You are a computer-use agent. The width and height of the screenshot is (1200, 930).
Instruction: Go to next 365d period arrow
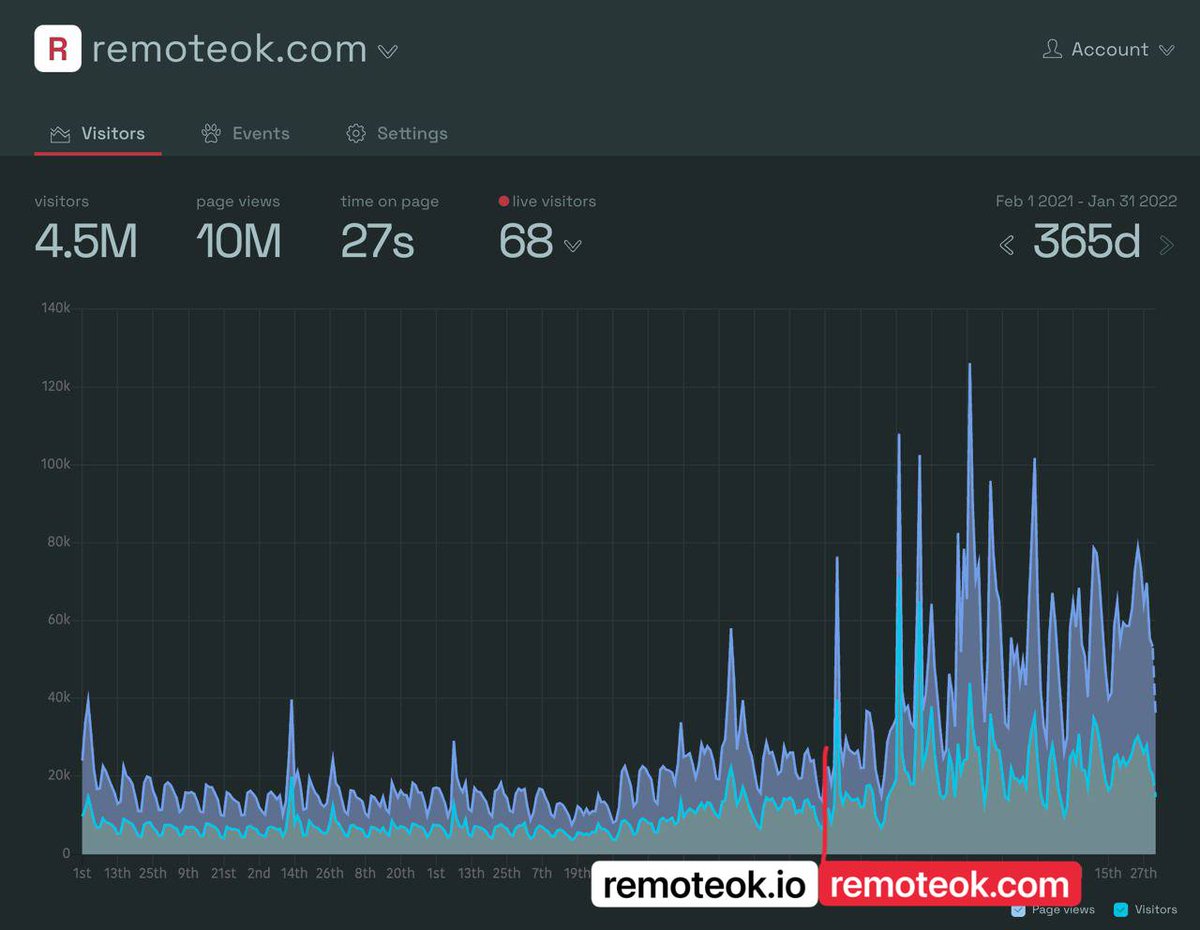point(1166,244)
